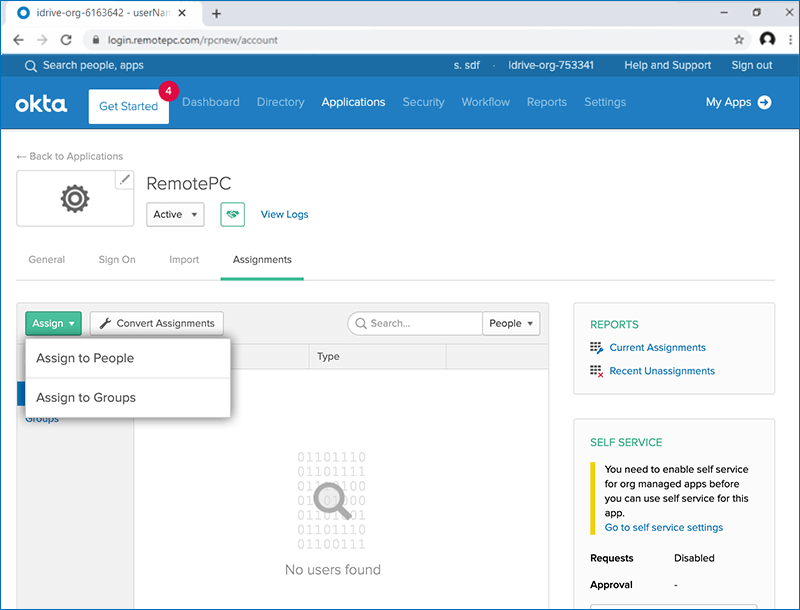Image resolution: width=800 pixels, height=610 pixels.
Task: Click the s. sdf user name
Action: coord(467,65)
